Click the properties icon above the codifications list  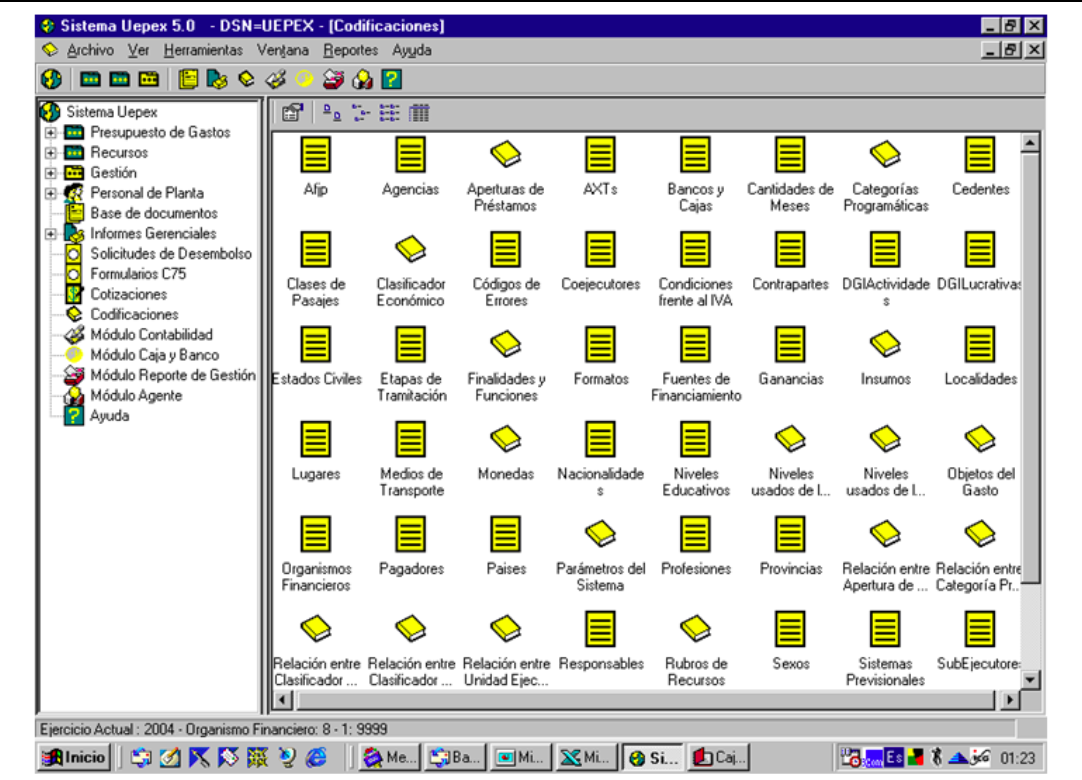click(x=292, y=115)
